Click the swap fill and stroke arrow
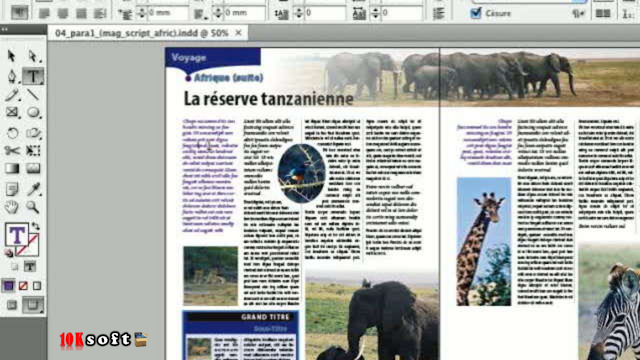The image size is (640, 360). (36, 226)
